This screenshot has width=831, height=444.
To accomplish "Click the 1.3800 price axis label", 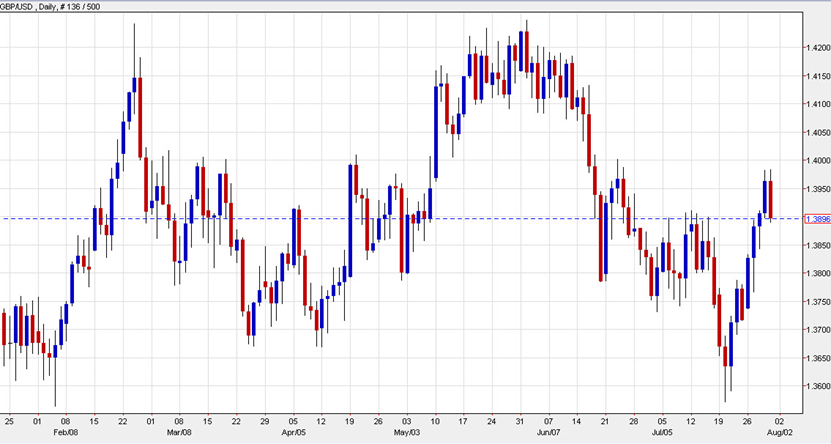I will [x=818, y=273].
